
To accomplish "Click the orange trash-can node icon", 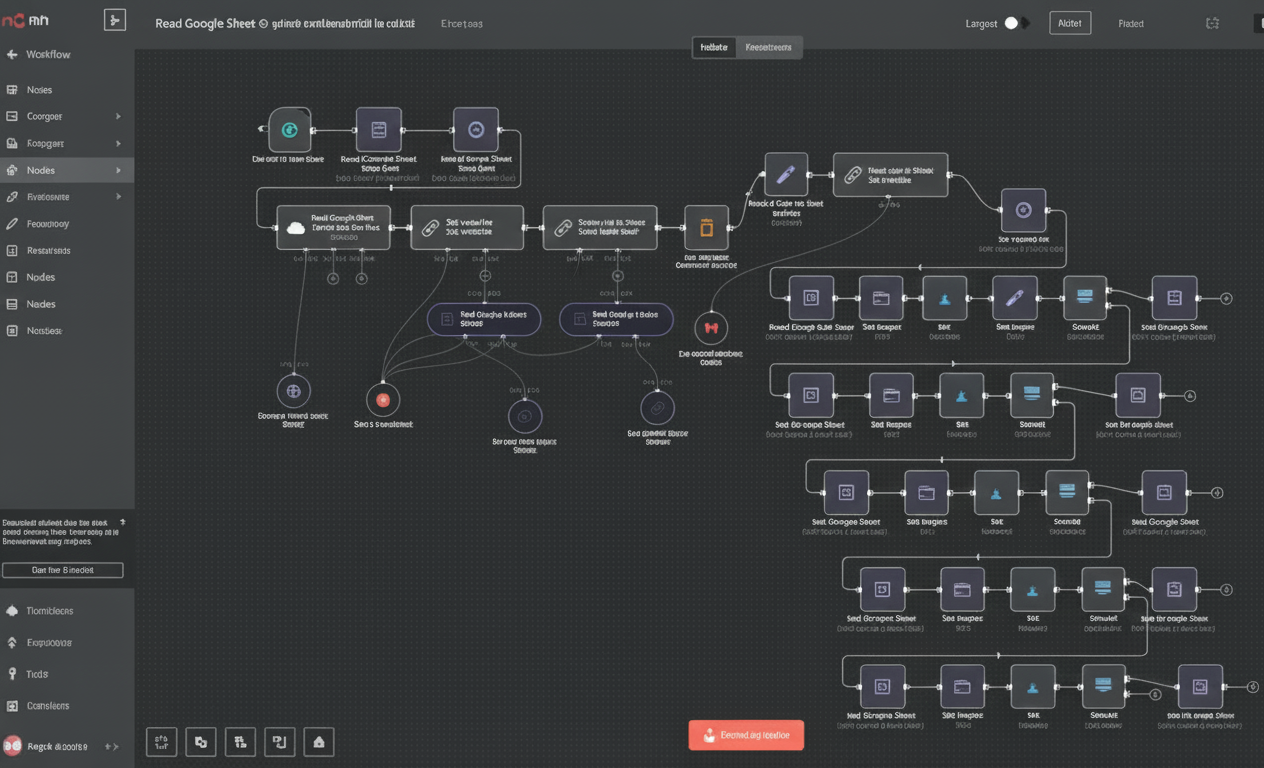I will click(706, 228).
